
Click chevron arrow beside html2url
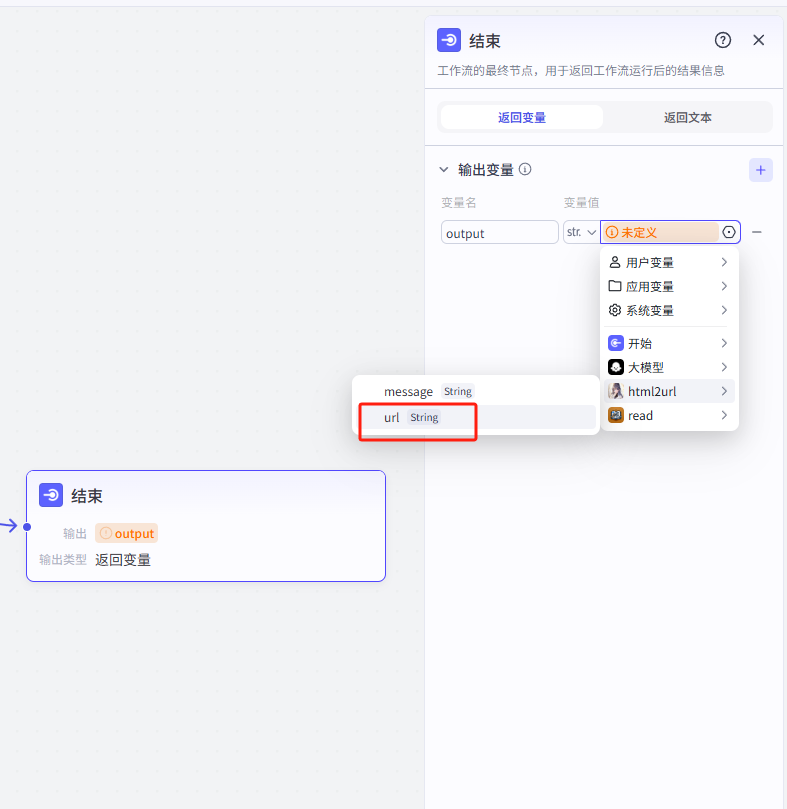tap(724, 391)
